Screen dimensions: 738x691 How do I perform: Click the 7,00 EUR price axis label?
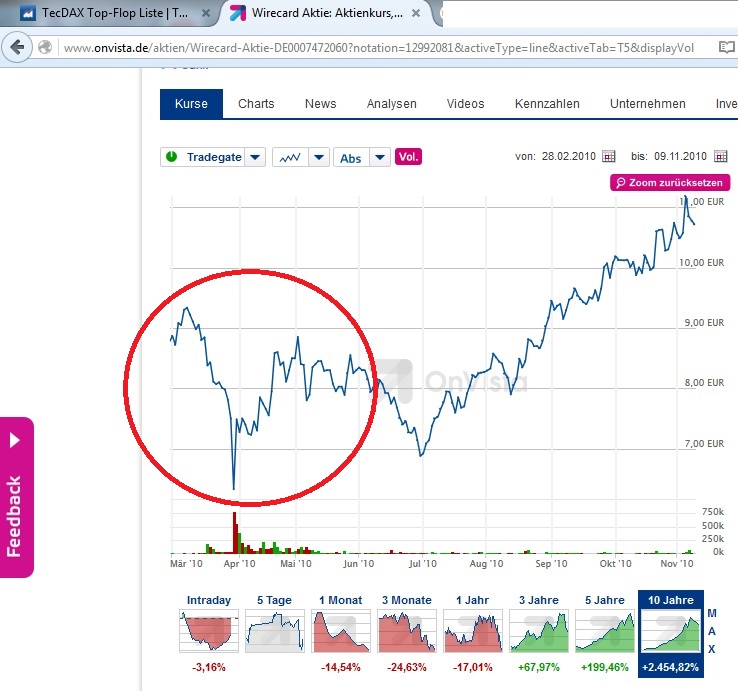click(x=704, y=443)
